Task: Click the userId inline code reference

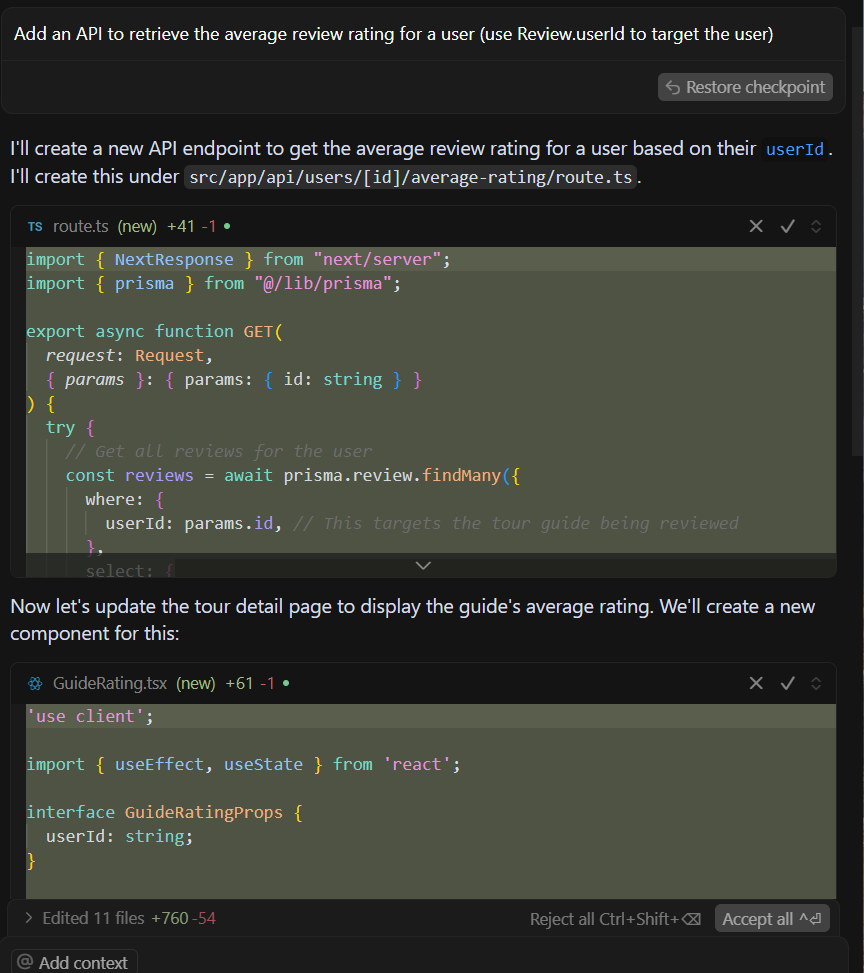Action: (x=794, y=150)
